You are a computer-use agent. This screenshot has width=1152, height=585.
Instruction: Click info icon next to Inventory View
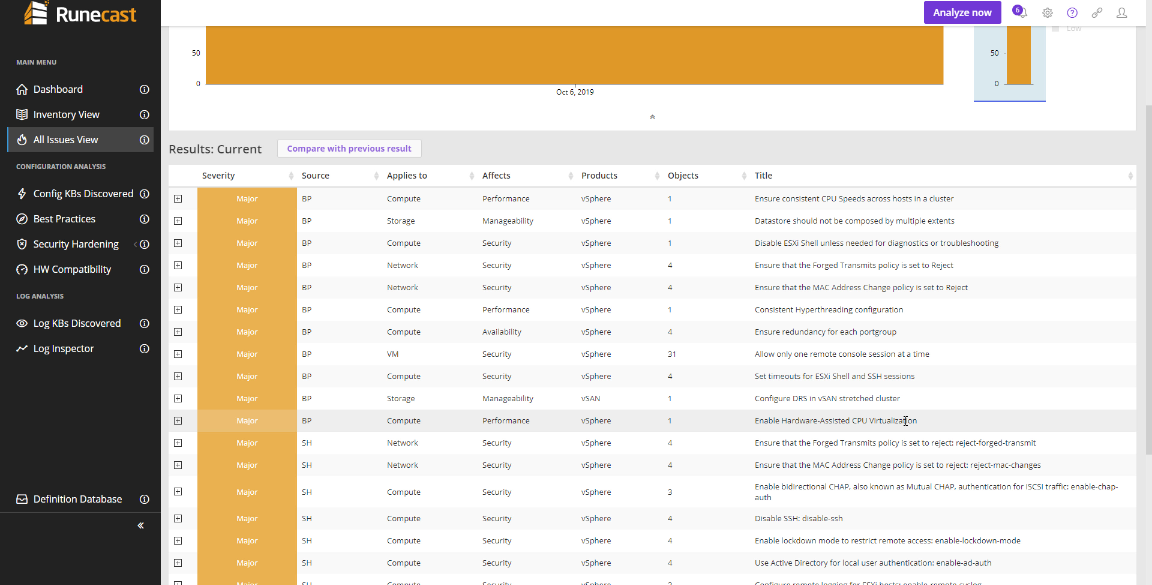pyautogui.click(x=145, y=115)
